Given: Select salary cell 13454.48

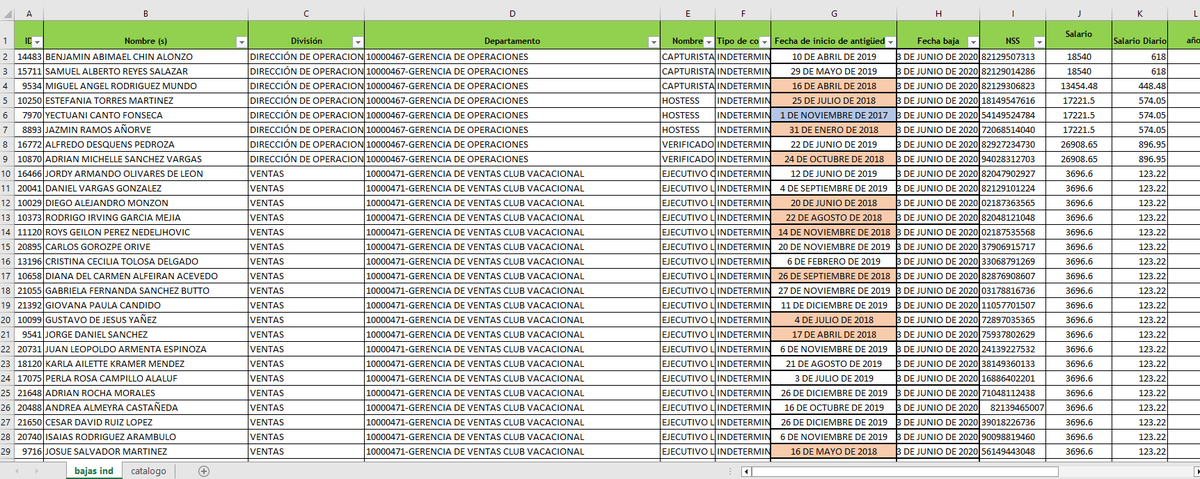Looking at the screenshot, I should 1079,87.
